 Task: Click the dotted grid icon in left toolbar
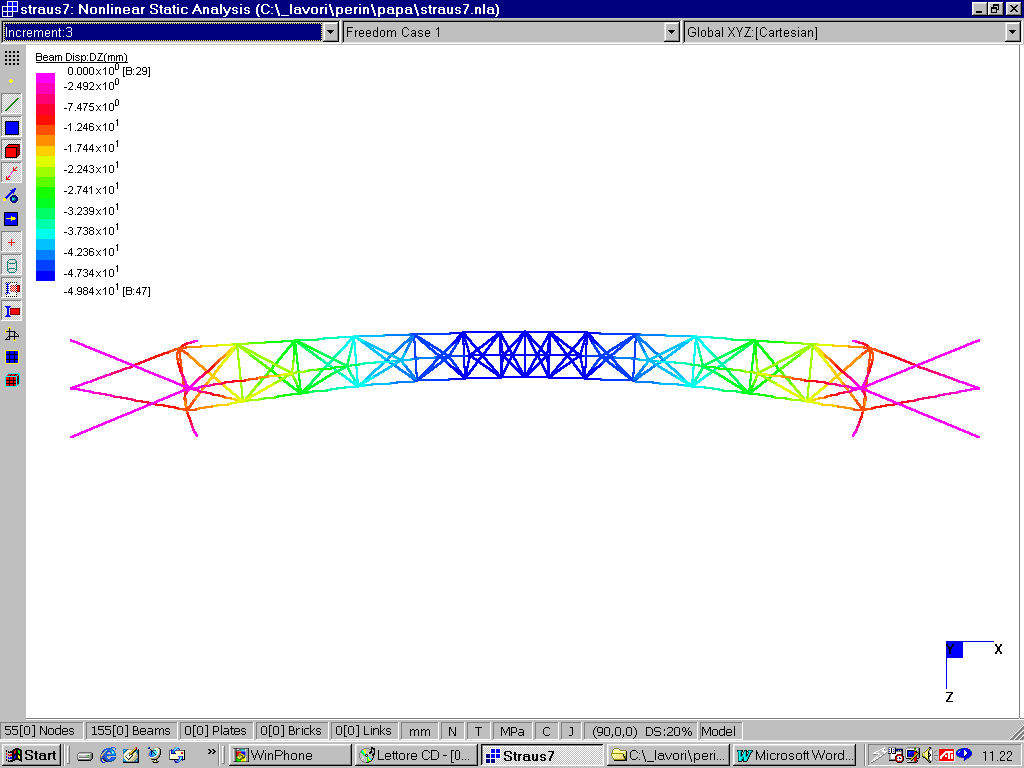click(12, 58)
